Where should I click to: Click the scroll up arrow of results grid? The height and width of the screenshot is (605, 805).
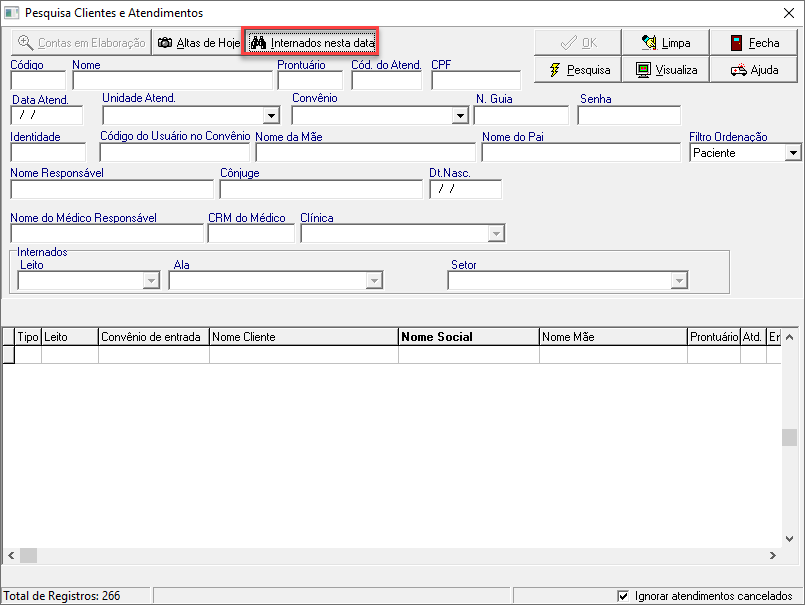pos(790,337)
